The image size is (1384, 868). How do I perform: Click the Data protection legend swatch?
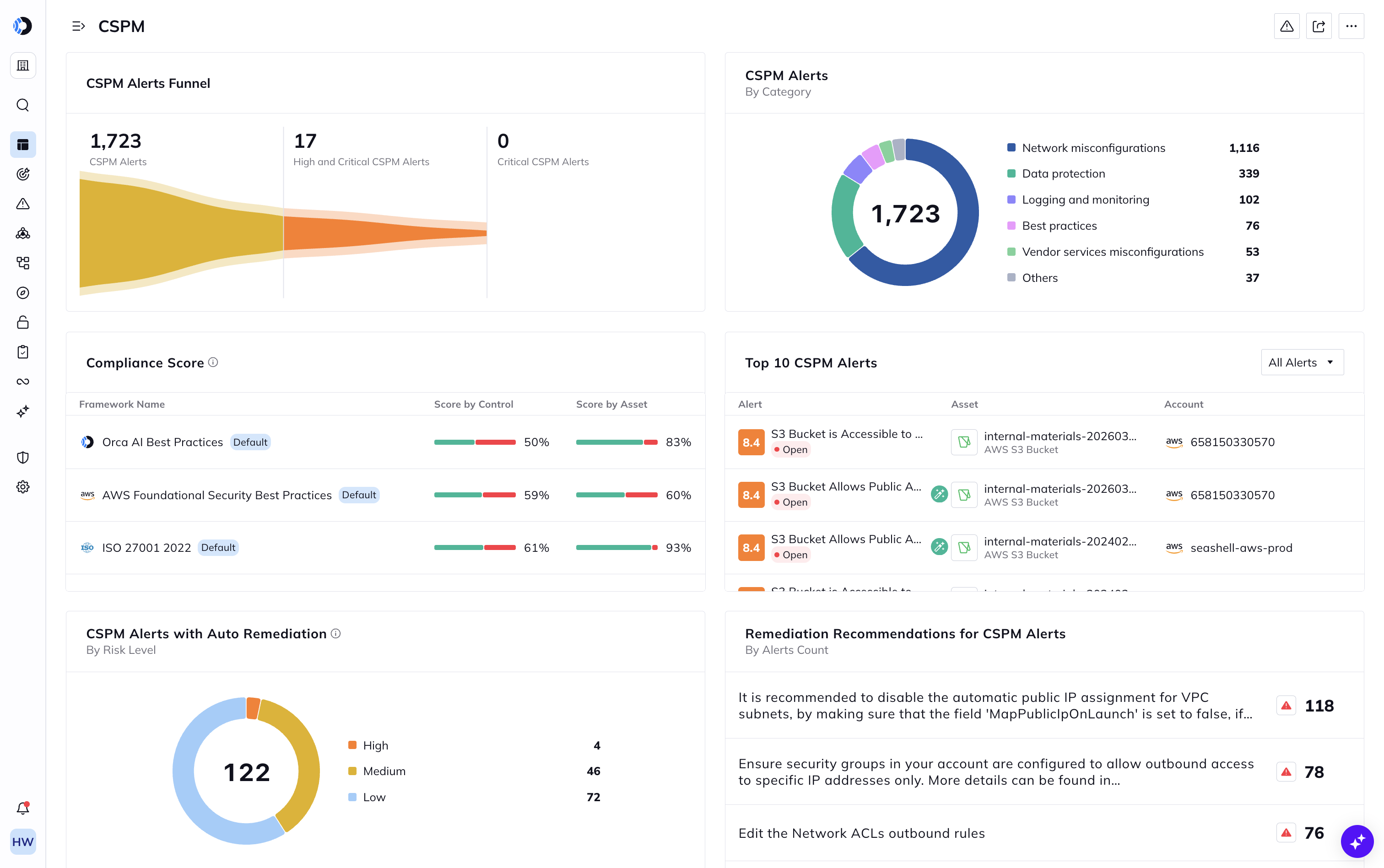(1011, 173)
